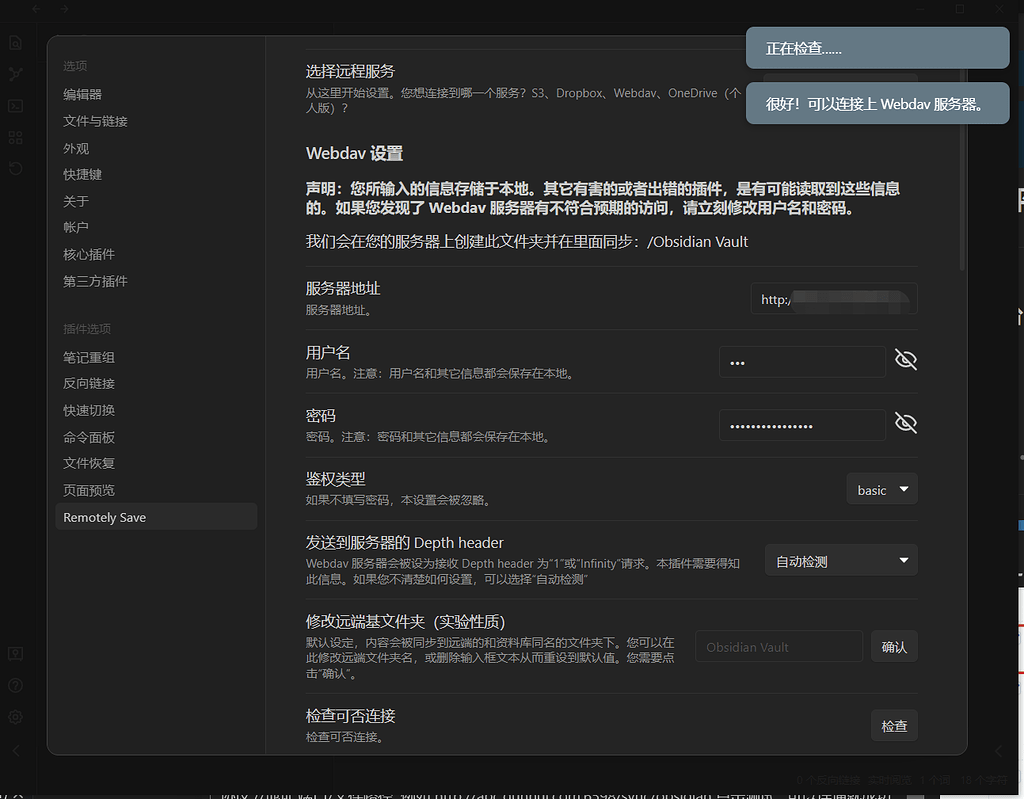Click inside the Obsidian Vault folder field
Image resolution: width=1024 pixels, height=799 pixels.
[x=778, y=646]
